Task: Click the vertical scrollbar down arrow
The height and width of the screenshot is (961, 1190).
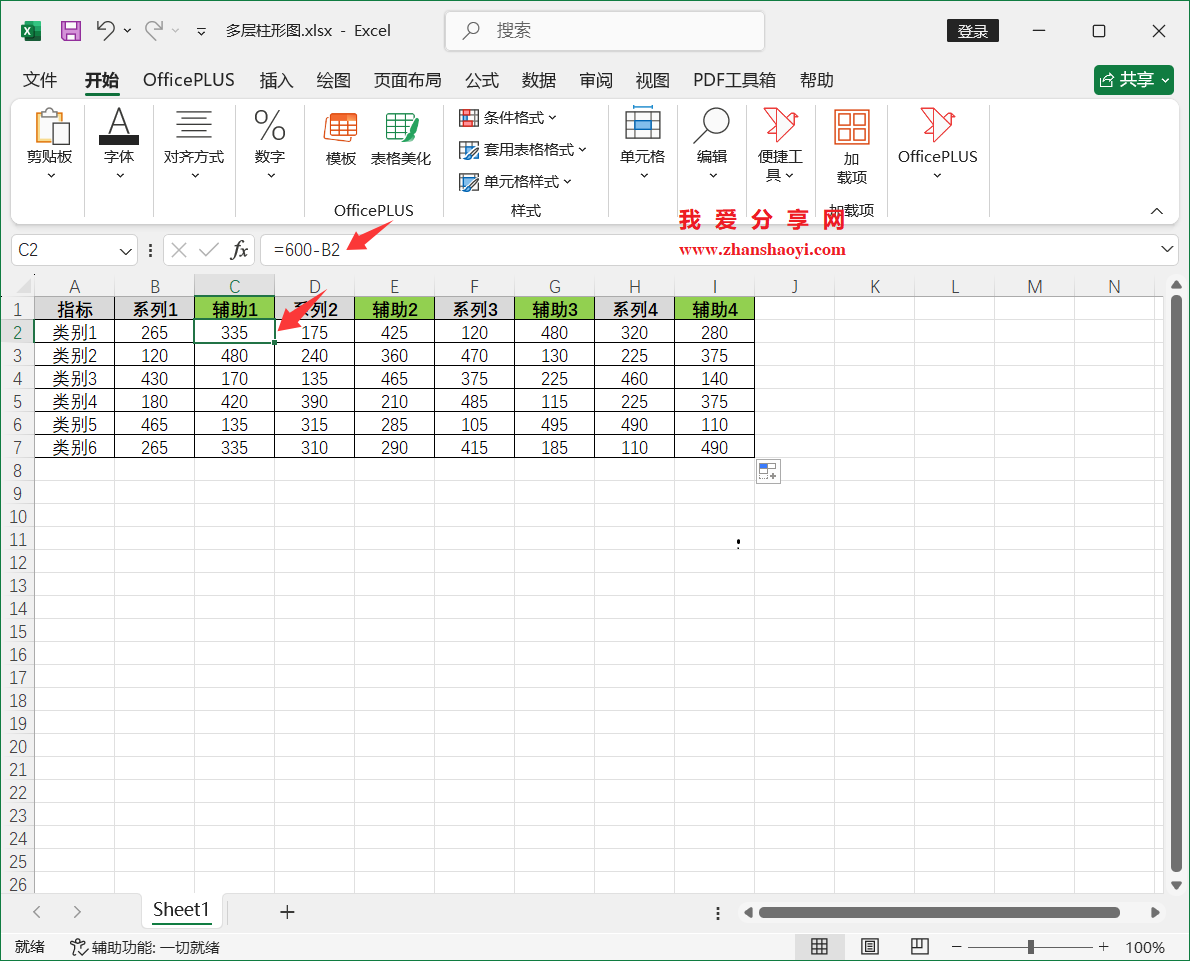Action: [x=1176, y=885]
